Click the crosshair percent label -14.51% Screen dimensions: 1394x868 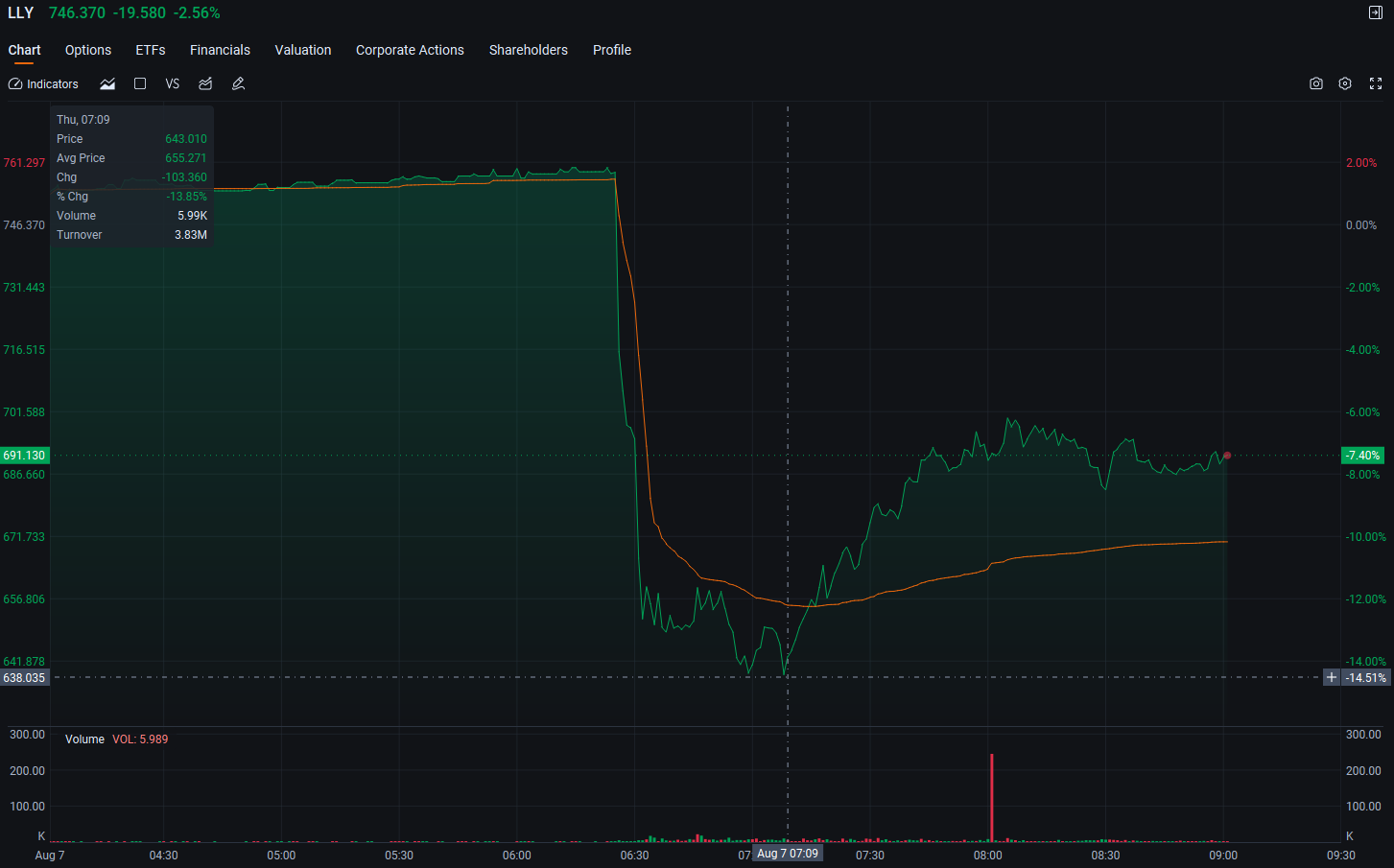click(1366, 678)
